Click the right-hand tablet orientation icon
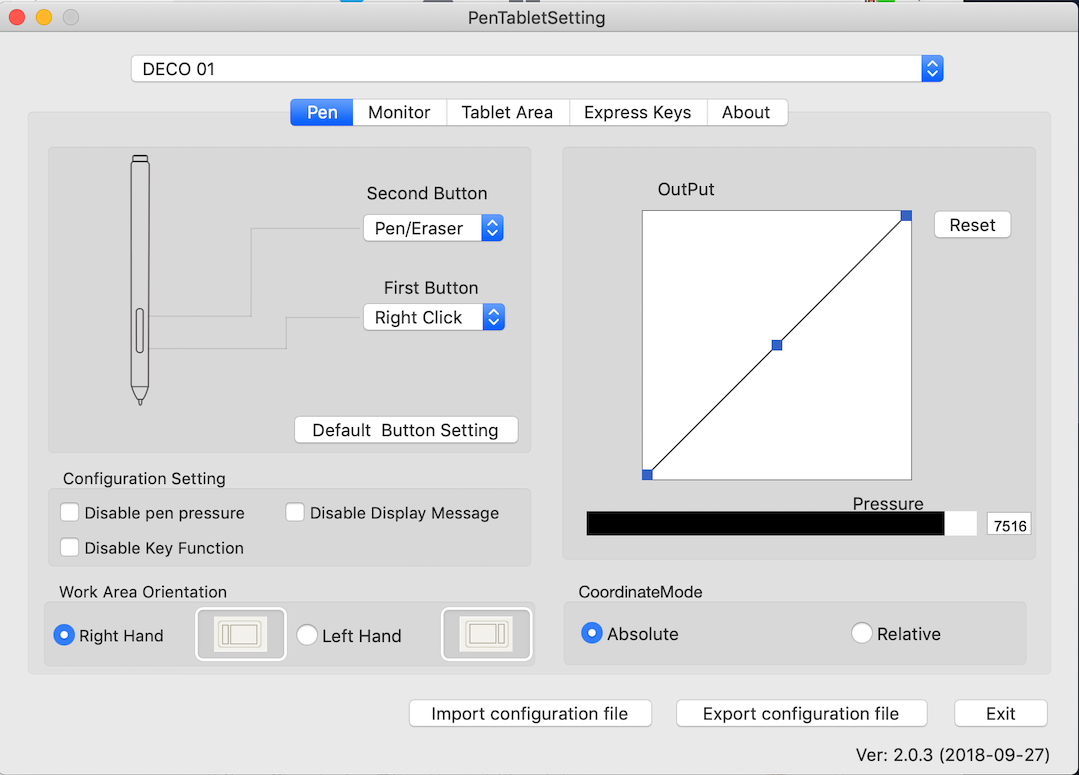Image resolution: width=1079 pixels, height=775 pixels. (241, 634)
